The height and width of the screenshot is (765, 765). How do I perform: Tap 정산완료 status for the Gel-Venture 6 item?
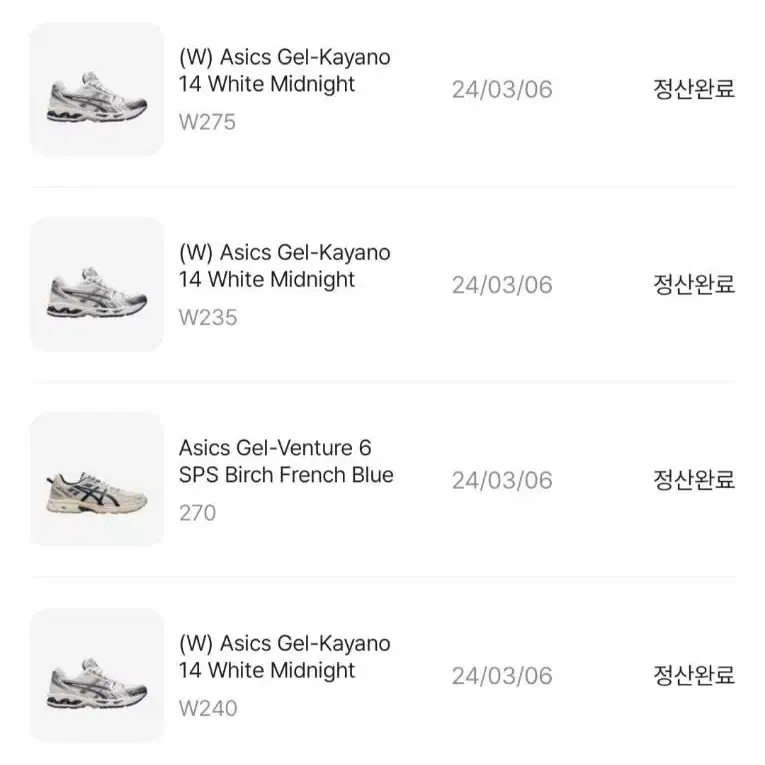pyautogui.click(x=694, y=480)
